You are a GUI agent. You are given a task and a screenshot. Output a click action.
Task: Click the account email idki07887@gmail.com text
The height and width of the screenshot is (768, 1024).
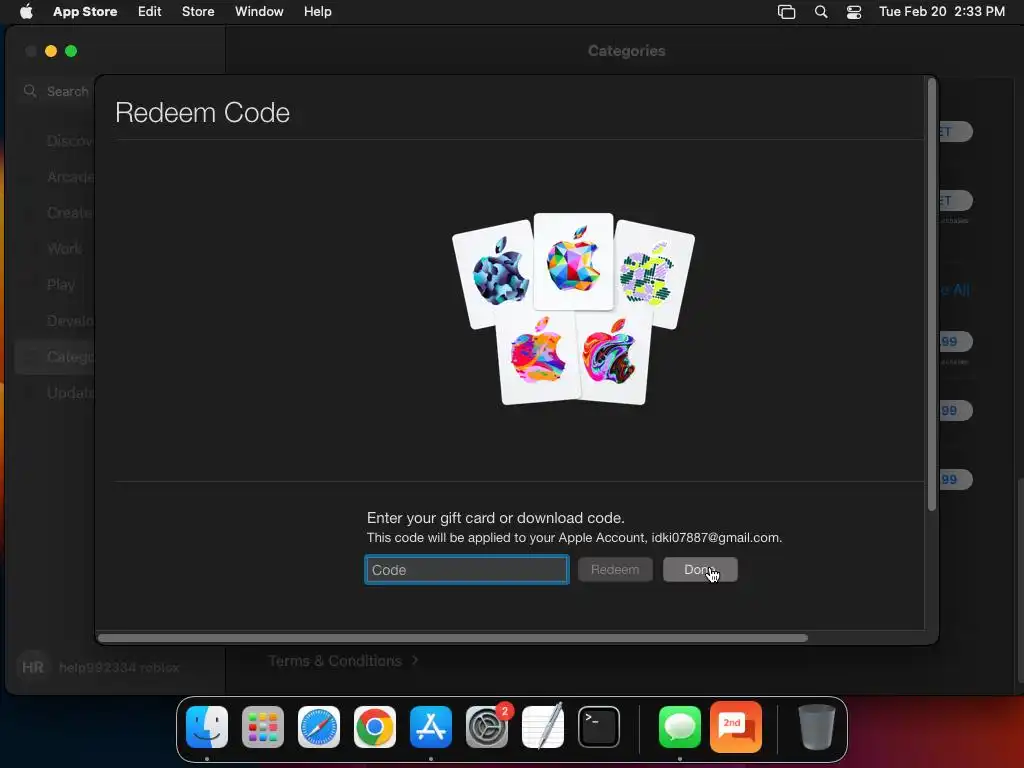pyautogui.click(x=715, y=537)
